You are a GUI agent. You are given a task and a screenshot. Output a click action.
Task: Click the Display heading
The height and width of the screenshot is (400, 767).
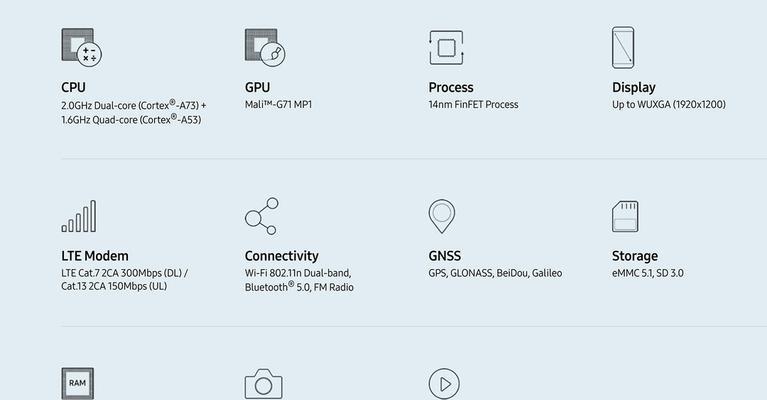click(634, 88)
